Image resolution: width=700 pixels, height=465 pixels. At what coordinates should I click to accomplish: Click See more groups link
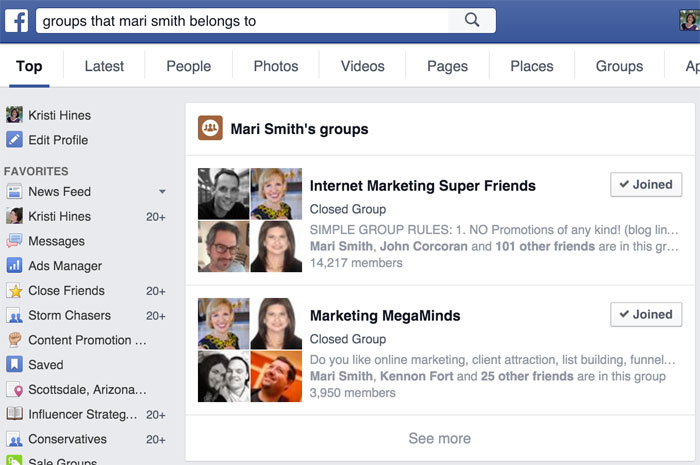(x=439, y=438)
